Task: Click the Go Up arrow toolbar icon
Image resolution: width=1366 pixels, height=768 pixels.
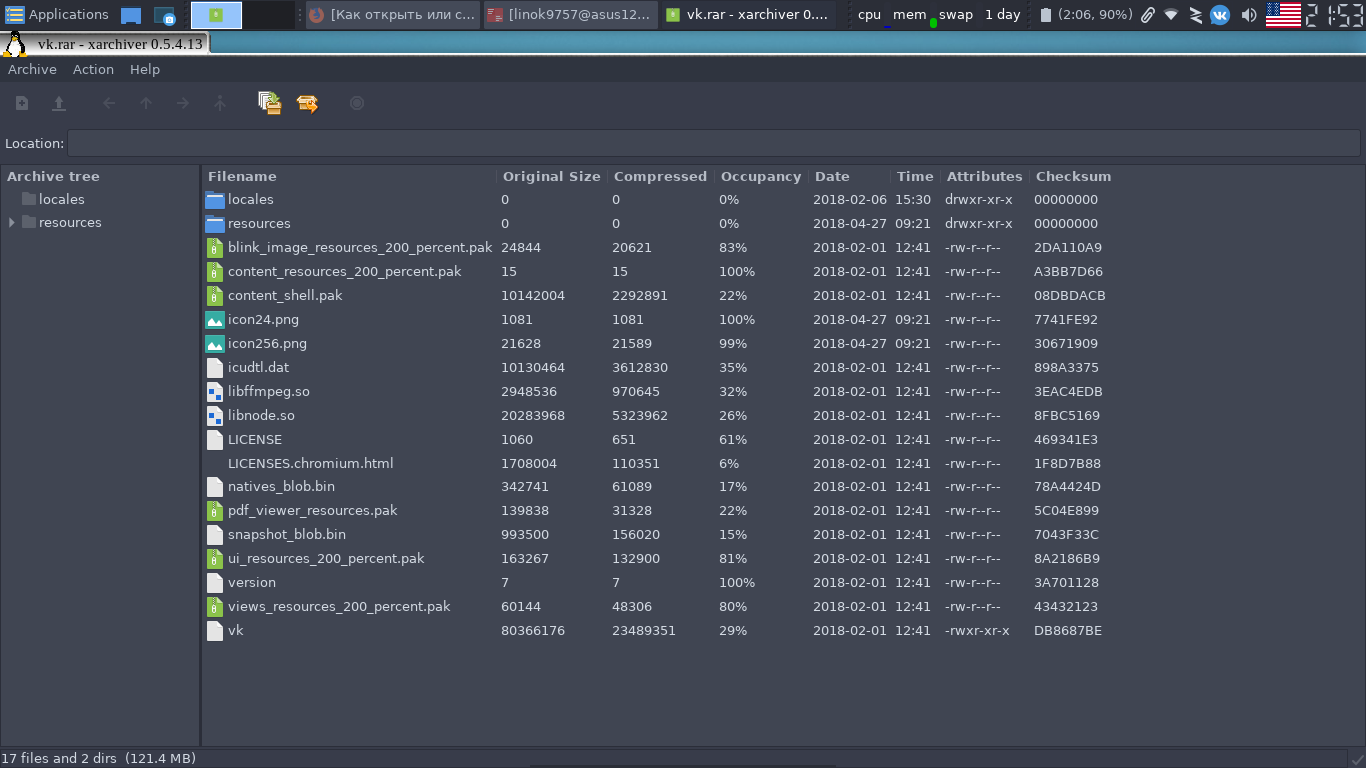Action: tap(146, 103)
